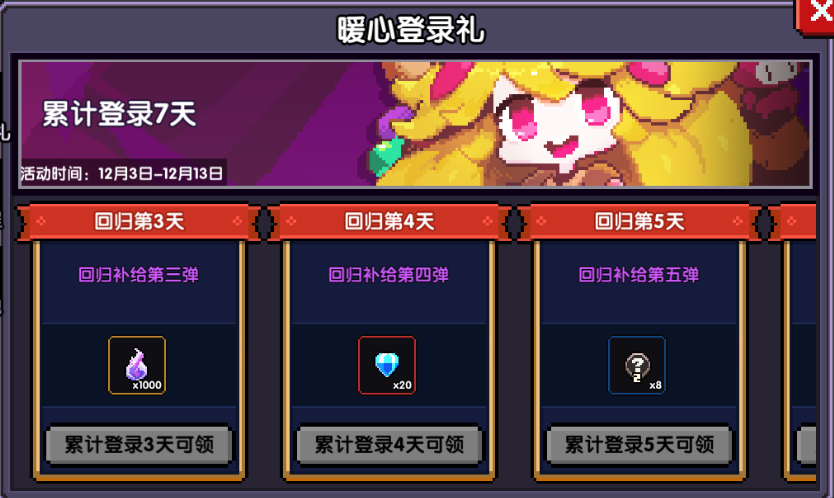Image resolution: width=834 pixels, height=498 pixels.
Task: Open the 回归补给第四弹 title
Action: [x=389, y=275]
